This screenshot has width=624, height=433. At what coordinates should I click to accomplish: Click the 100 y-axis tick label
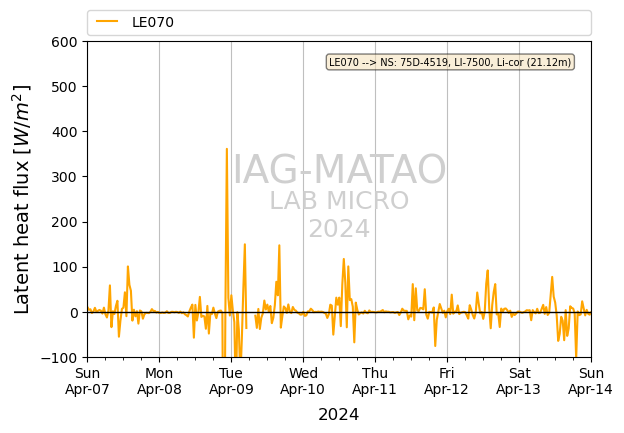(64, 267)
